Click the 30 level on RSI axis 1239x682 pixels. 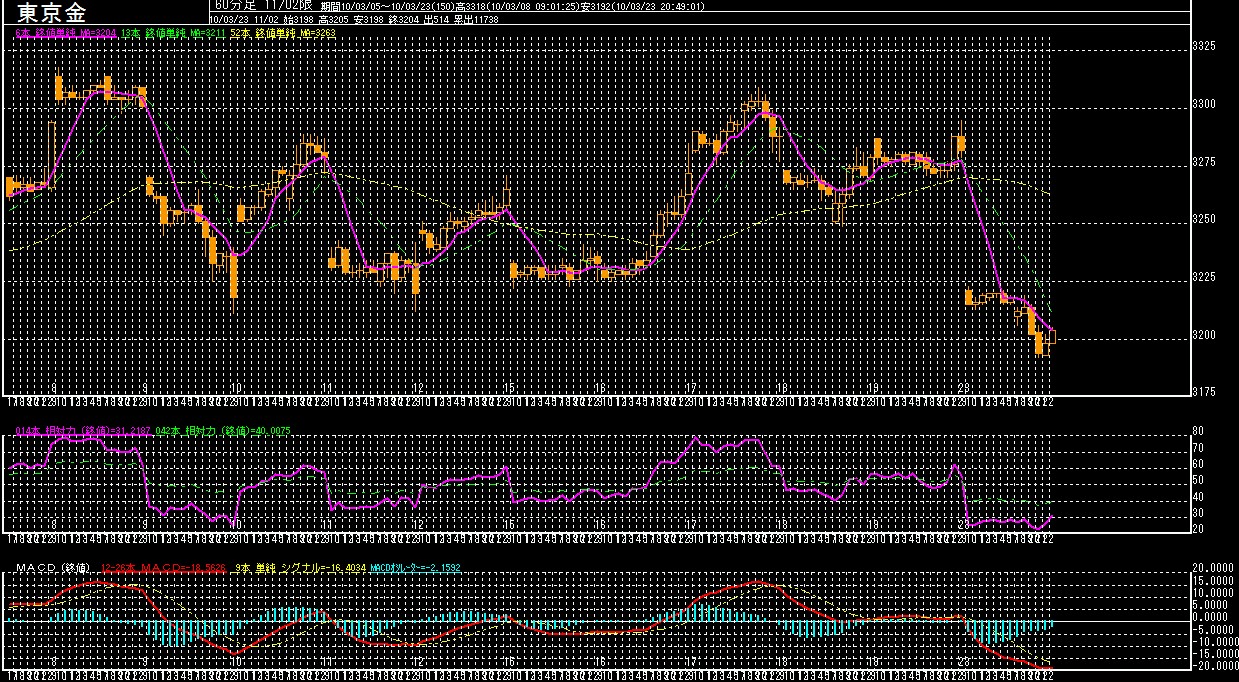(1198, 512)
